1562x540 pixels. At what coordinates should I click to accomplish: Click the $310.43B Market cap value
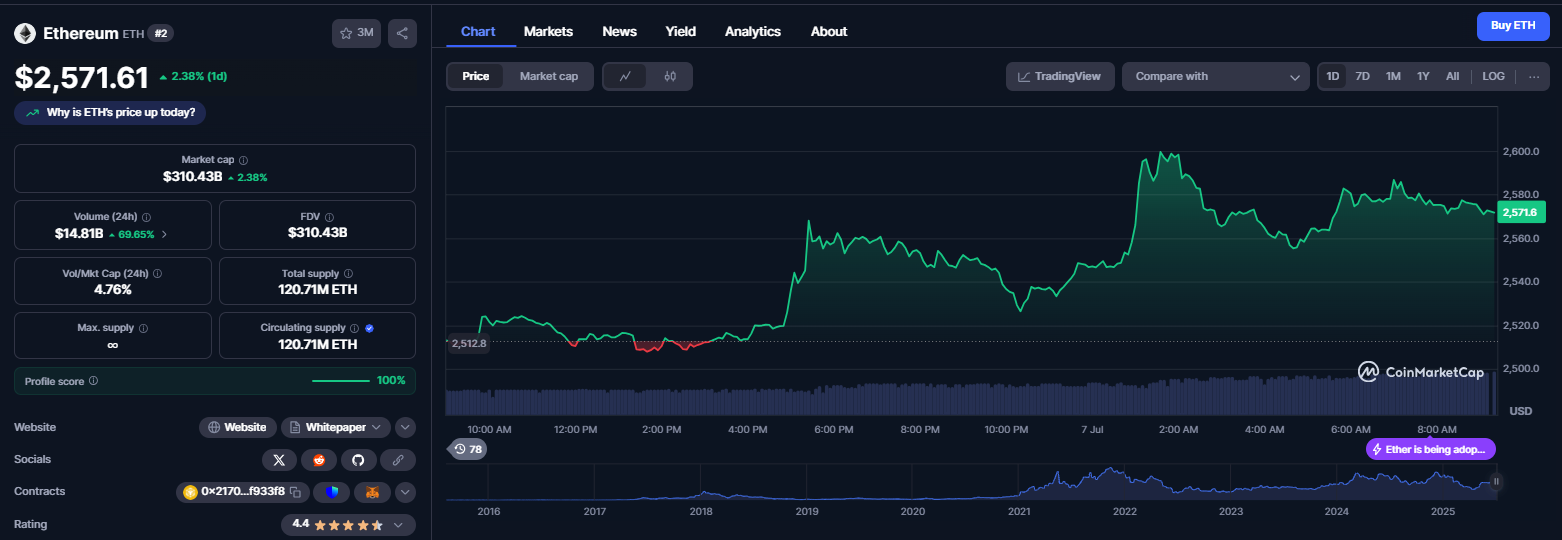pos(192,176)
